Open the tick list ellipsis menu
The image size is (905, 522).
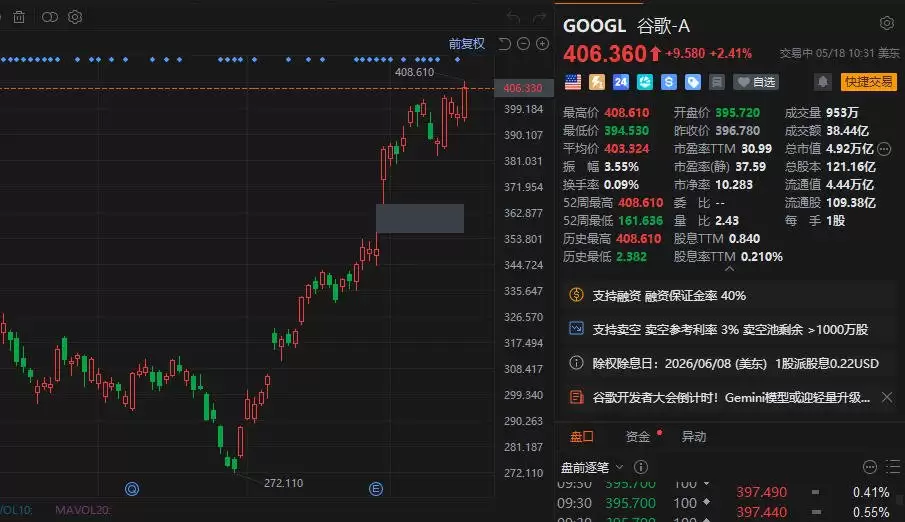pyautogui.click(x=870, y=467)
